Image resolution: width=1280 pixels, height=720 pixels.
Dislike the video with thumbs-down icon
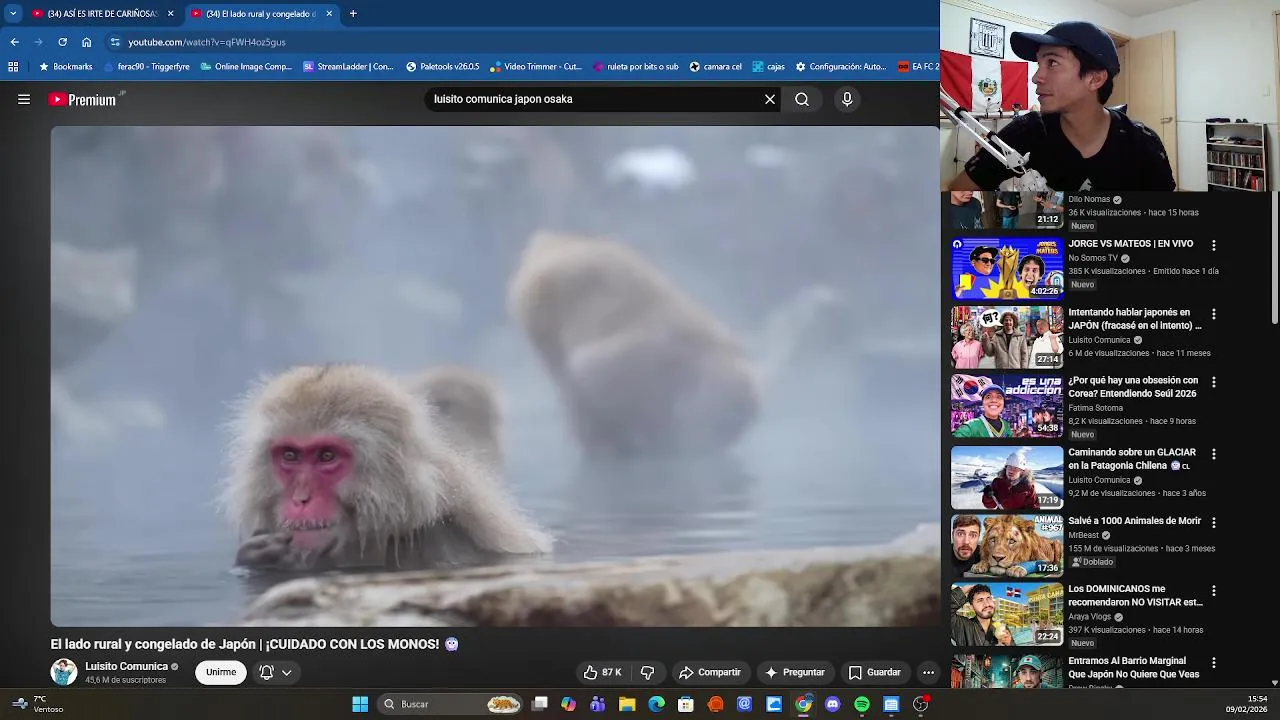point(647,672)
